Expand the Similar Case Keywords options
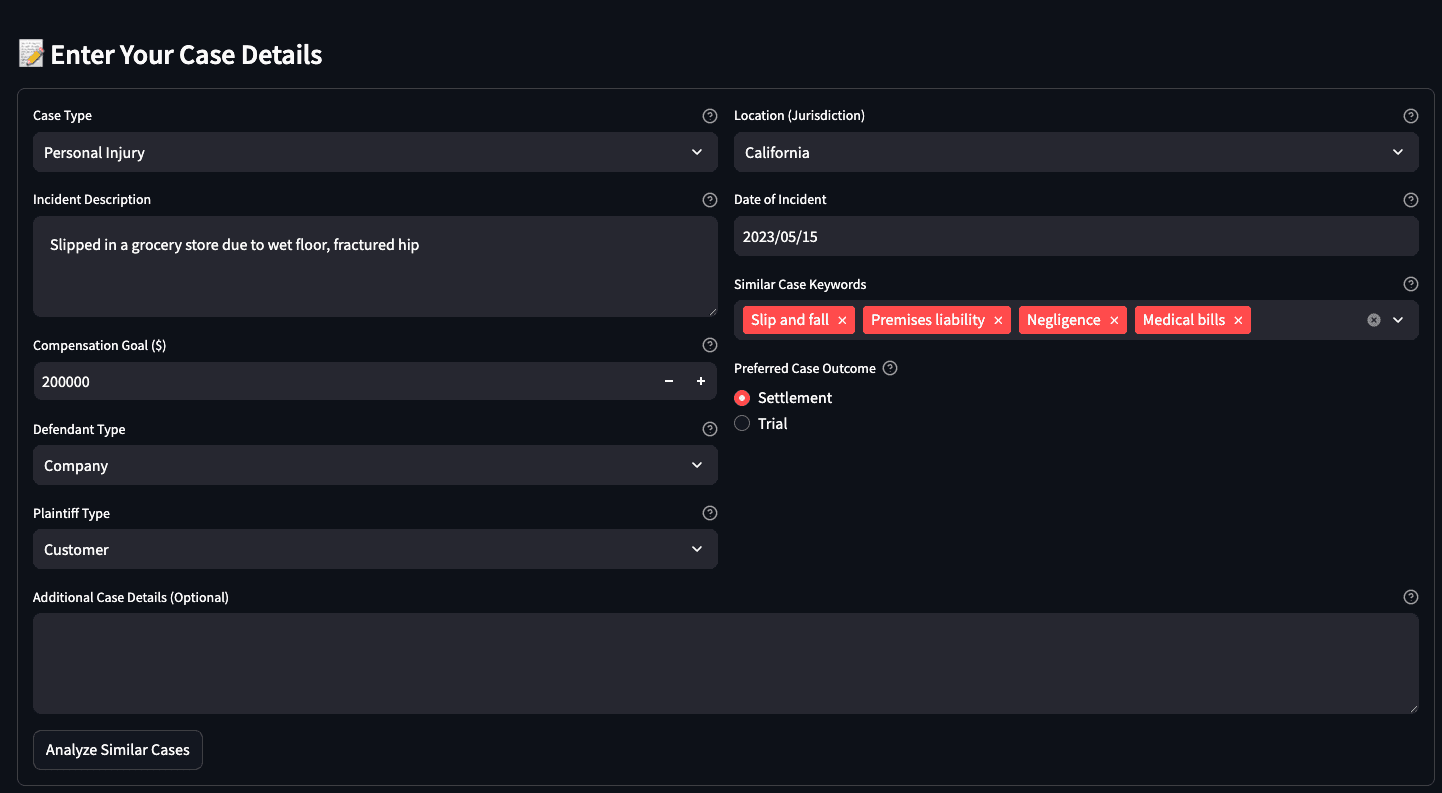Image resolution: width=1442 pixels, height=793 pixels. click(1398, 320)
